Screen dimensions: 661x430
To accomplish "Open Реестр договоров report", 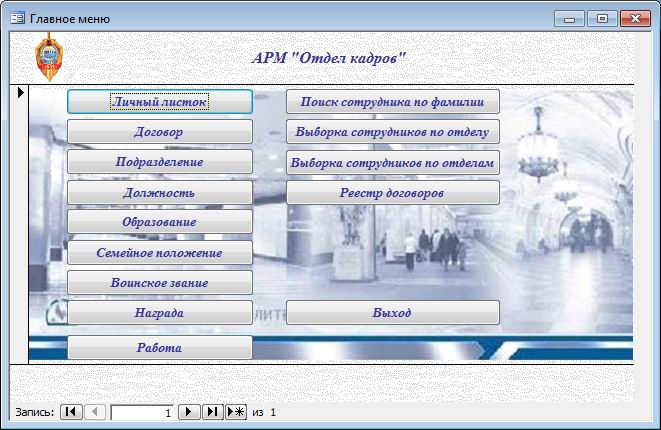I will click(x=393, y=193).
